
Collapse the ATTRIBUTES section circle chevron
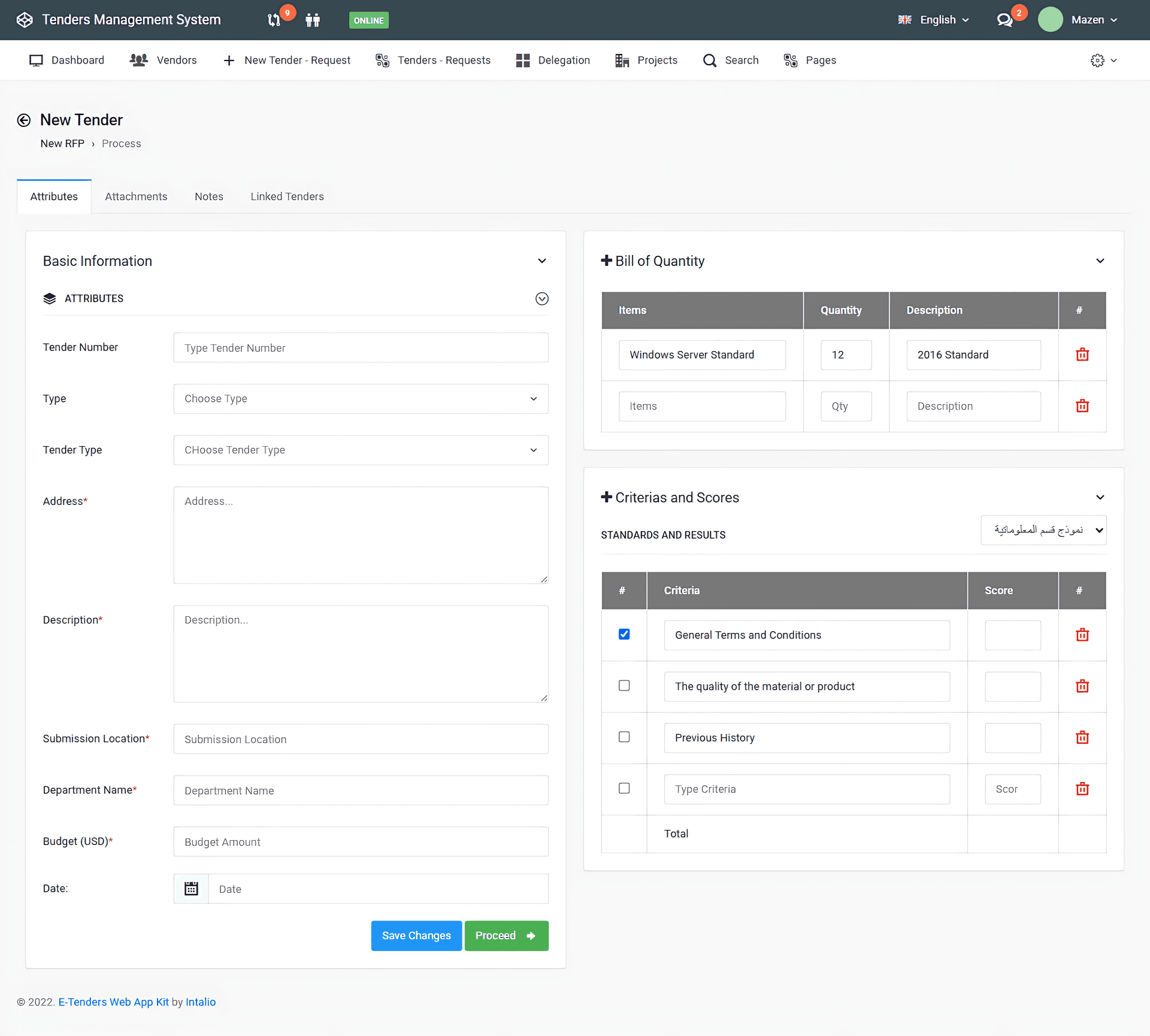click(542, 299)
